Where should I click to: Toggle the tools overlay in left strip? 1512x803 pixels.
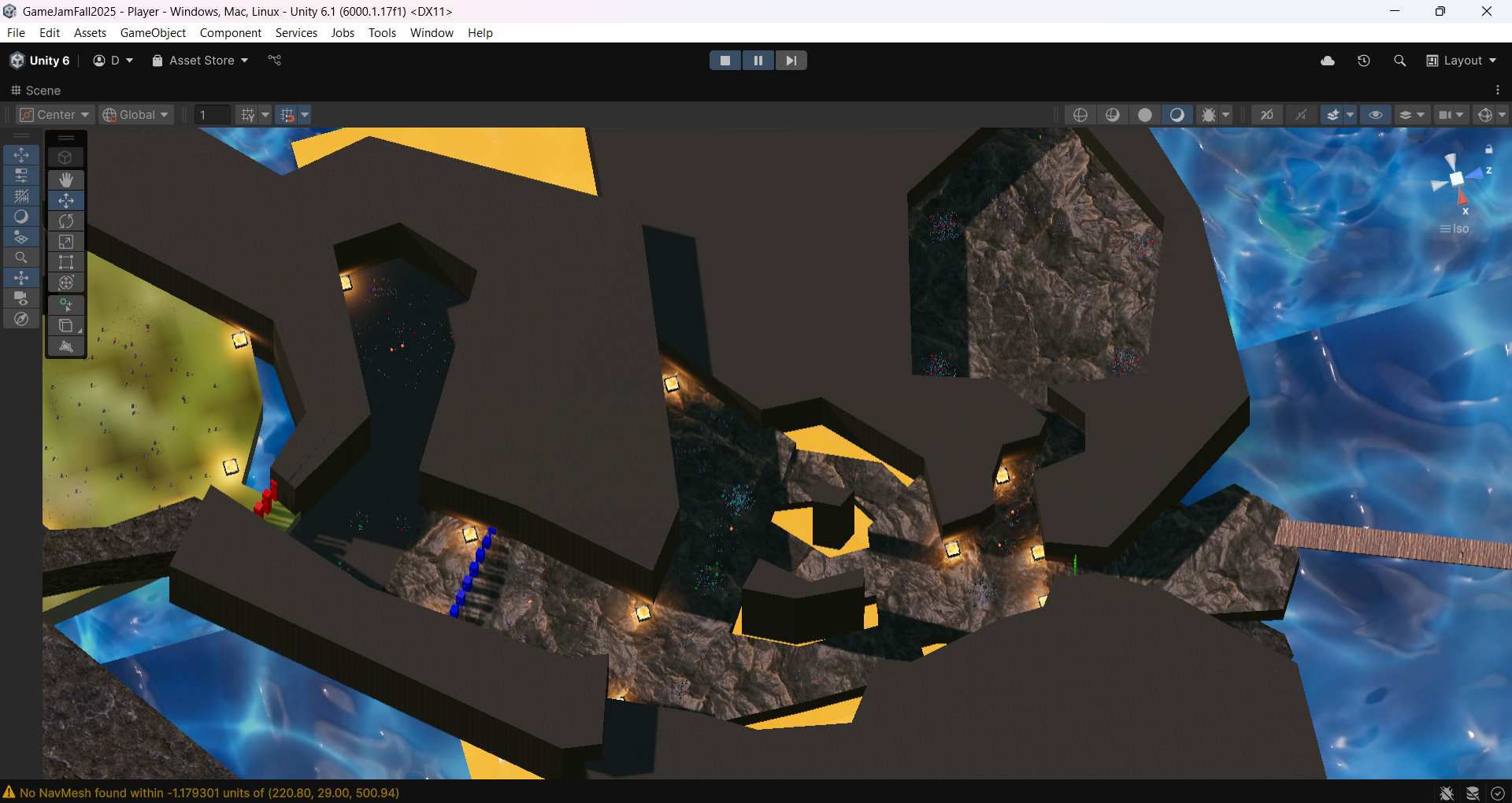coord(21,154)
